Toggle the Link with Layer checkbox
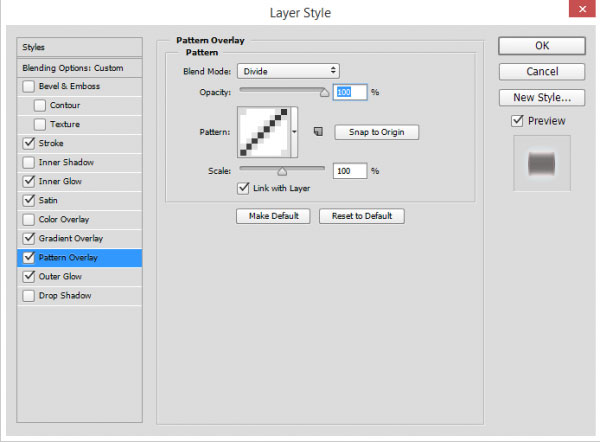 (x=243, y=188)
